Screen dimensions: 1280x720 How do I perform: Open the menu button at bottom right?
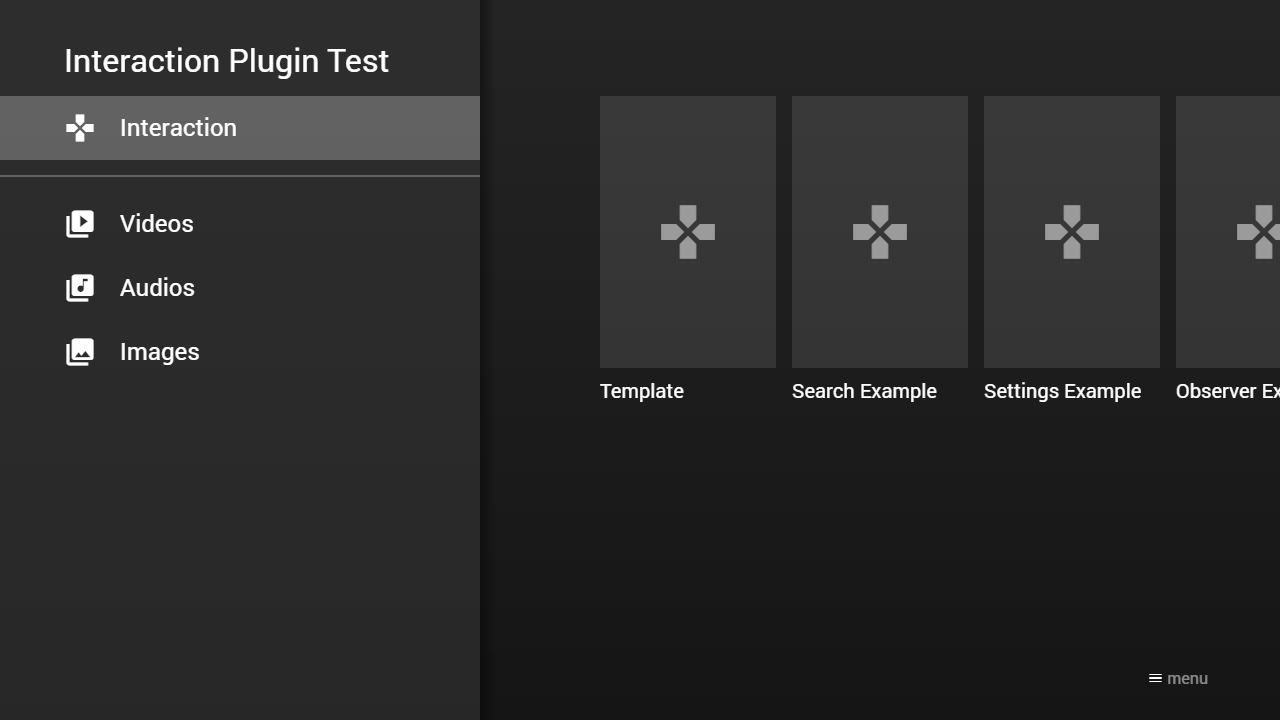click(x=1178, y=678)
